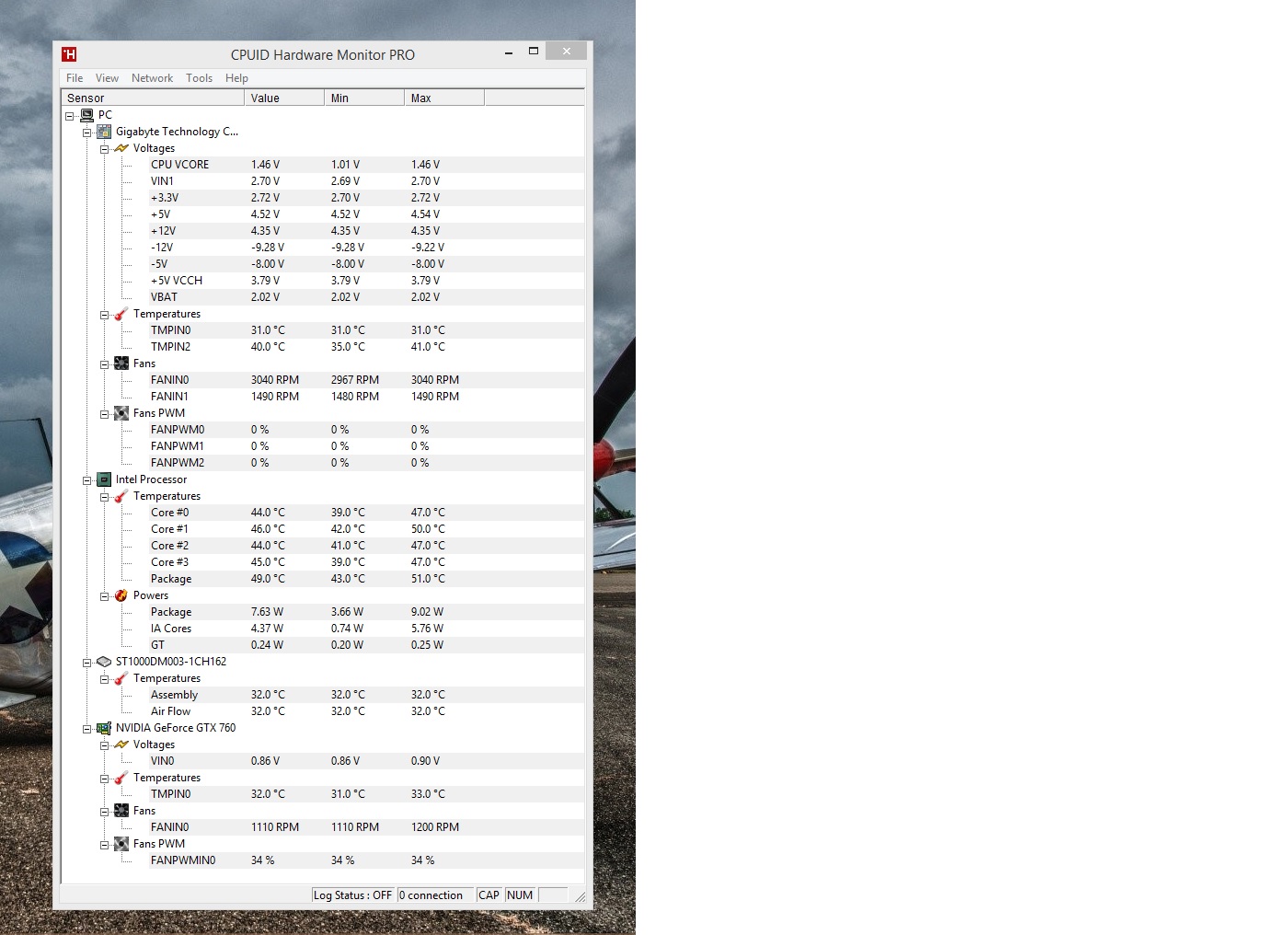This screenshot has height=935, width=1288.
Task: Select the Core #1 temperature row
Action: [366, 529]
